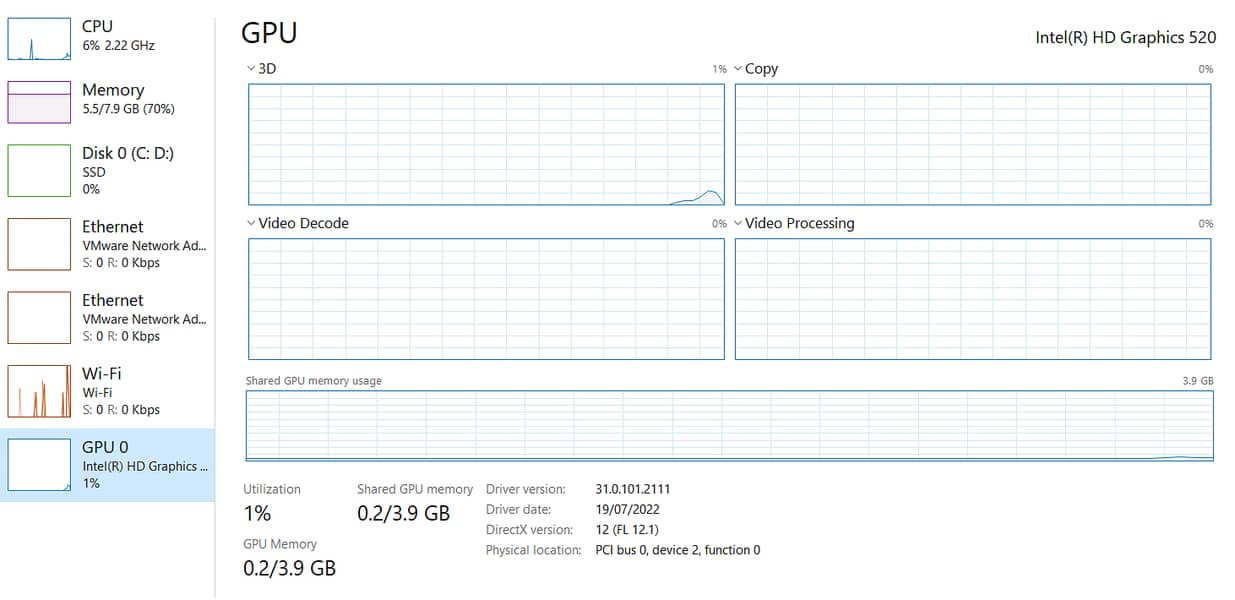
Task: Click the Memory usage thumbnail graph
Action: tap(39, 102)
